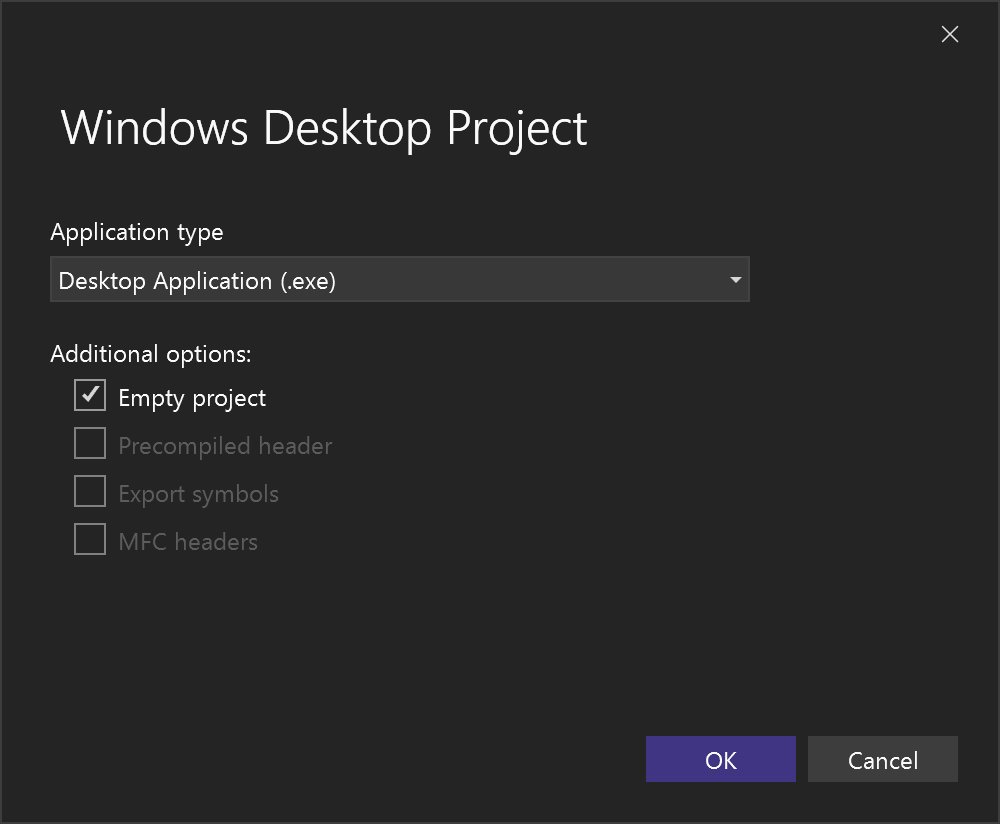Viewport: 1000px width, 824px height.
Task: Click the 'Application type' field label
Action: click(x=137, y=232)
